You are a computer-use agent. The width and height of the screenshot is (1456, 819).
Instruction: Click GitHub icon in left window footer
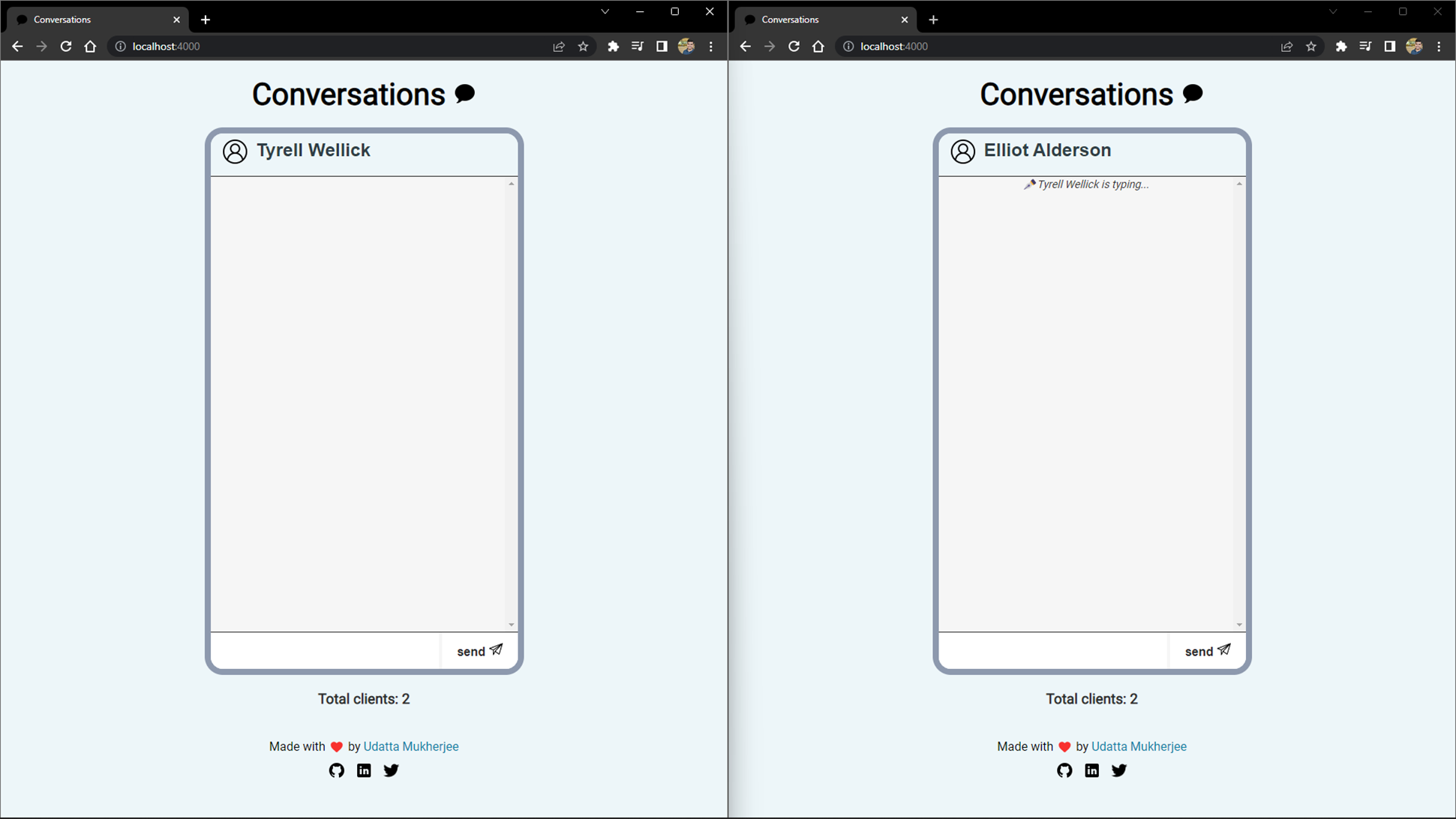click(x=336, y=770)
